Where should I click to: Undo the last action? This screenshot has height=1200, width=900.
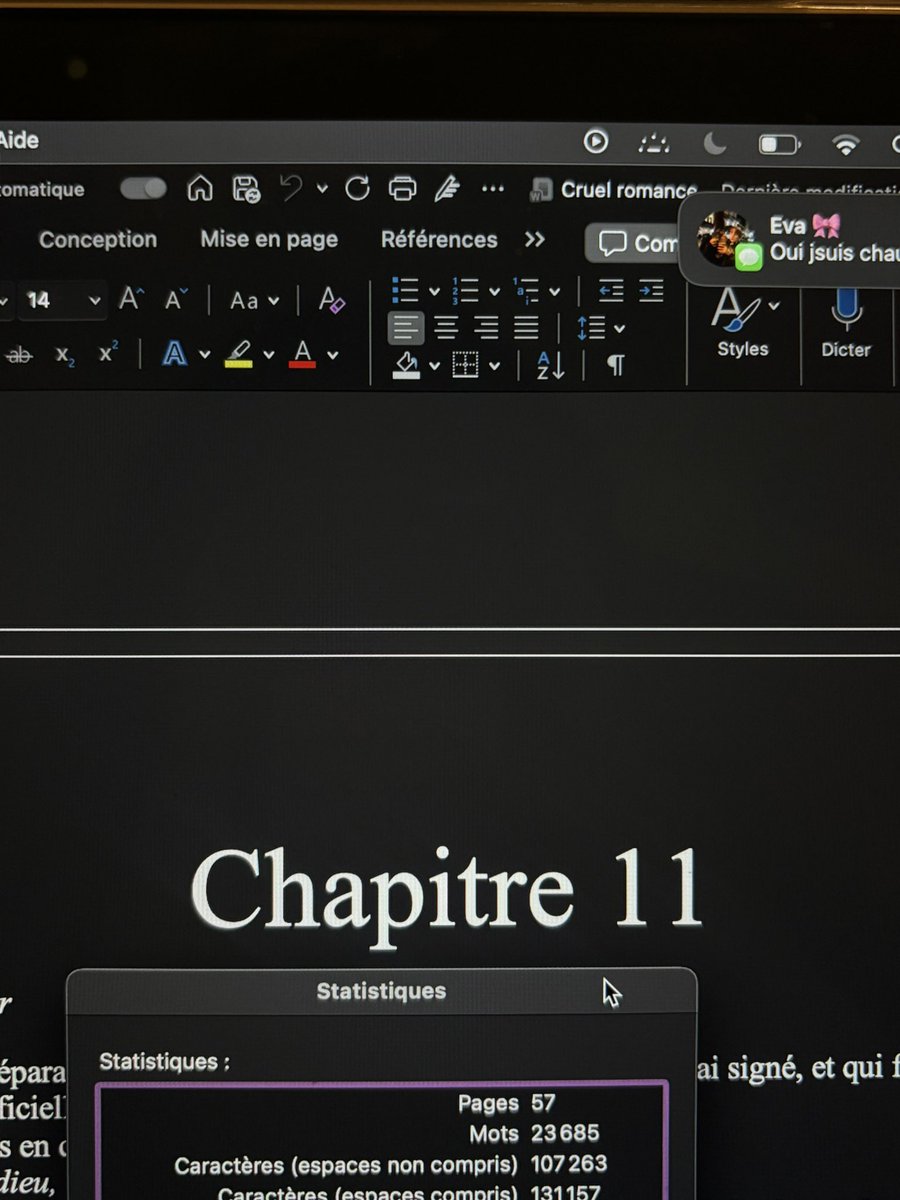point(291,188)
